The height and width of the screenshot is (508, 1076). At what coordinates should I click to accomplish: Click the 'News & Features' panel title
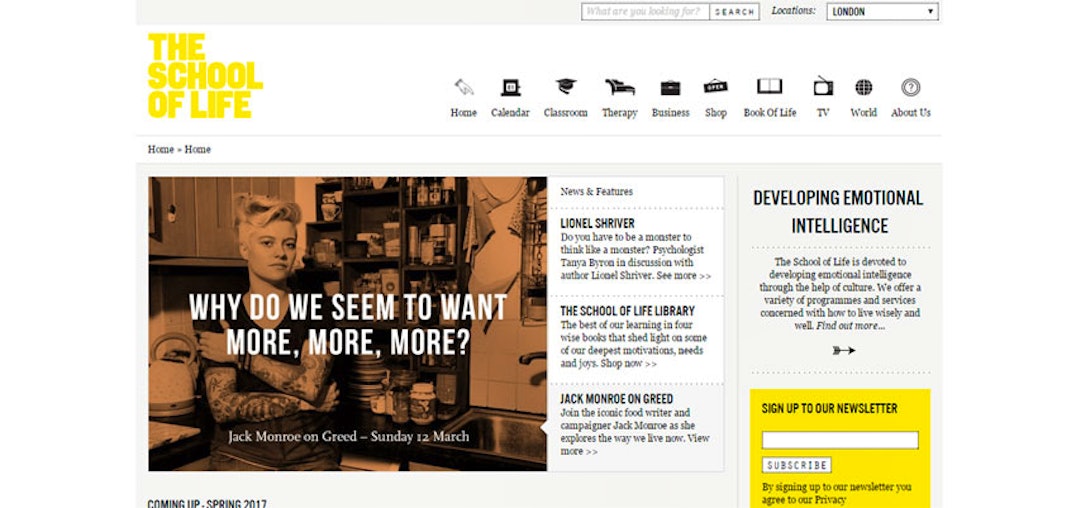[x=596, y=192]
